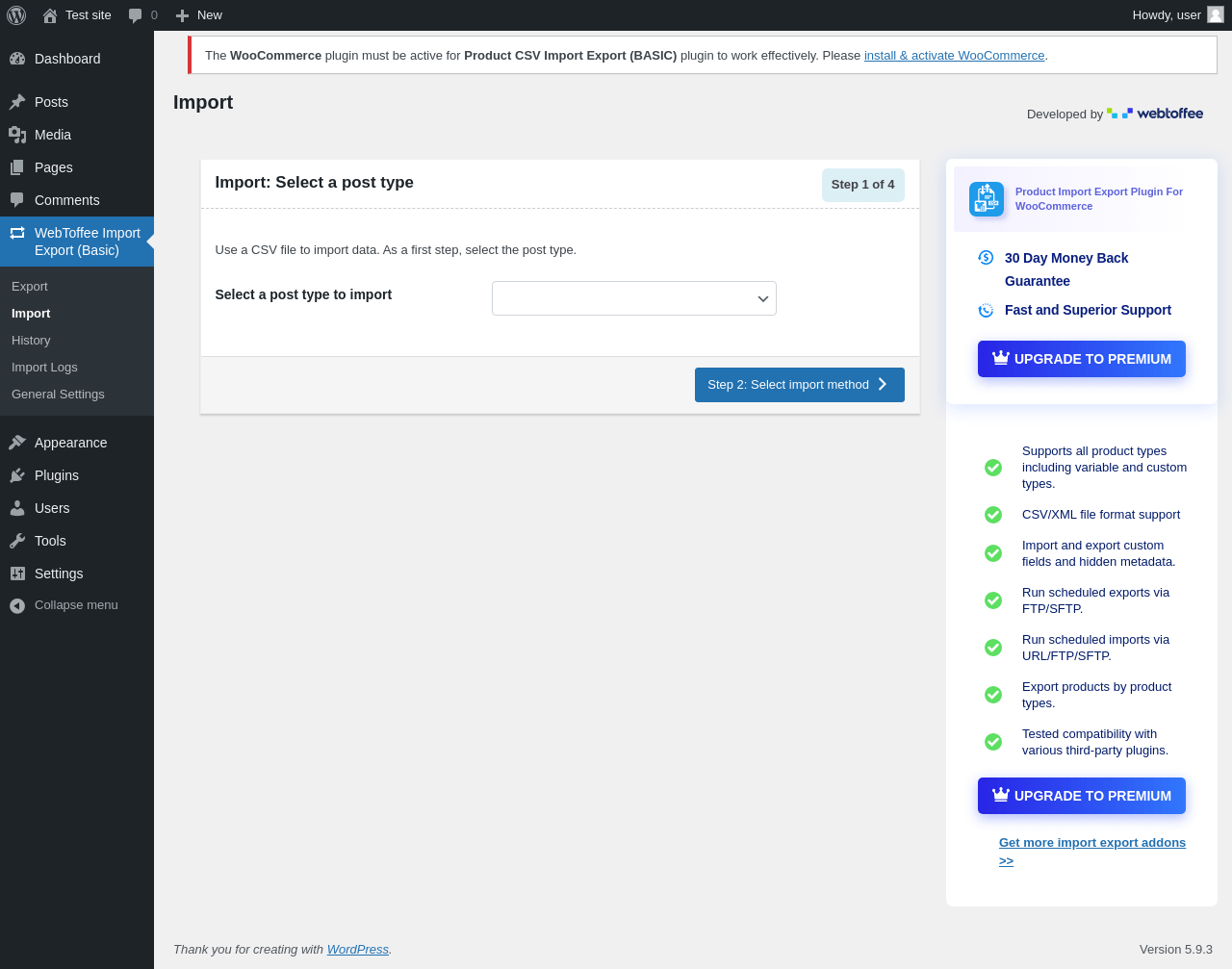Click Tested compatibility with third-party plugins text
The height and width of the screenshot is (969, 1232).
click(1095, 742)
